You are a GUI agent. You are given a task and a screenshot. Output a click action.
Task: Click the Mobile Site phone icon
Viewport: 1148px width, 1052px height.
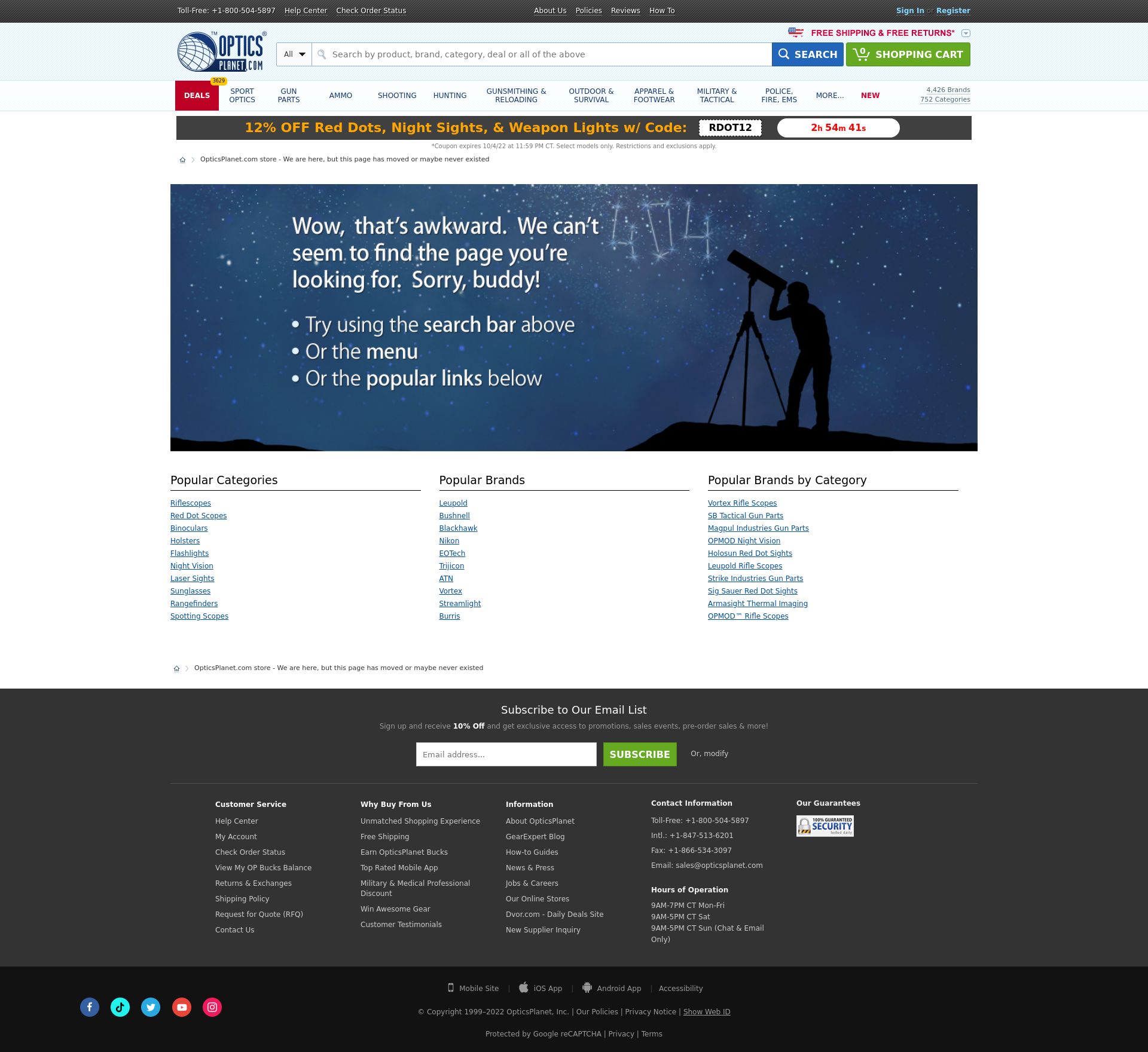pyautogui.click(x=451, y=987)
